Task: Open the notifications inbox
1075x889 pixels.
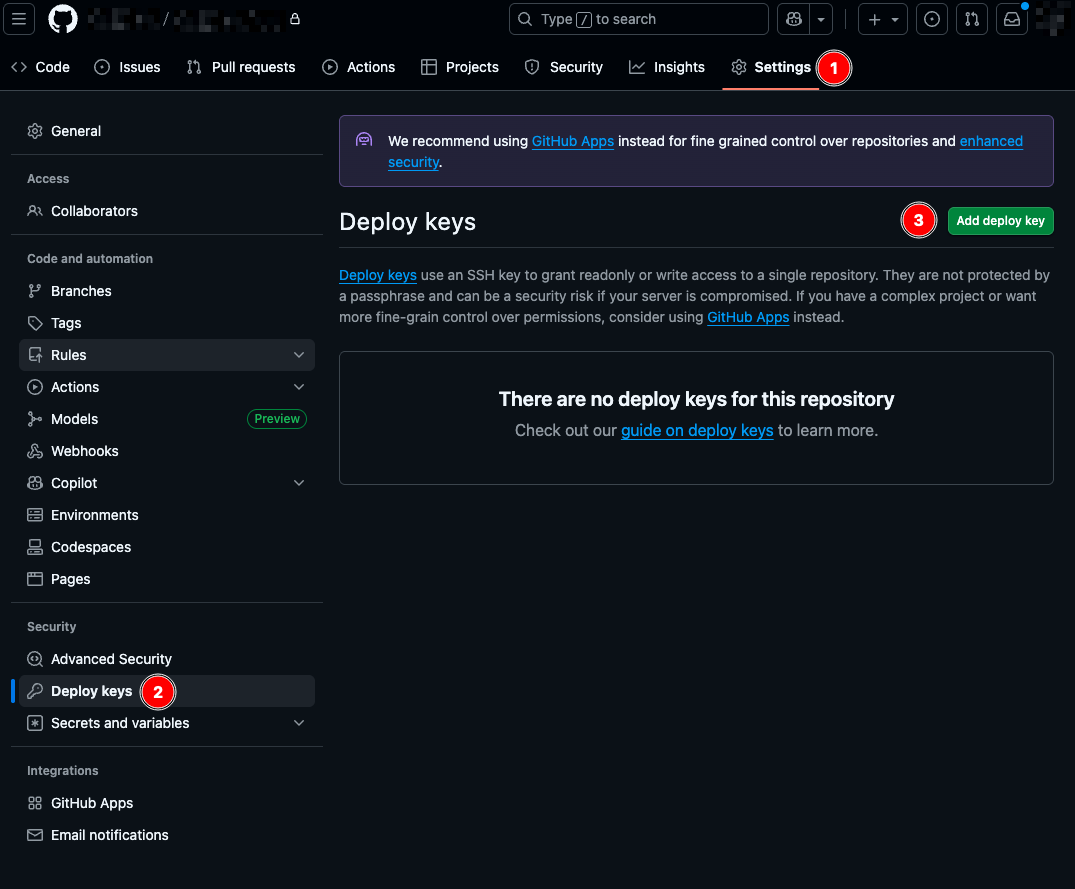Action: tap(1011, 18)
